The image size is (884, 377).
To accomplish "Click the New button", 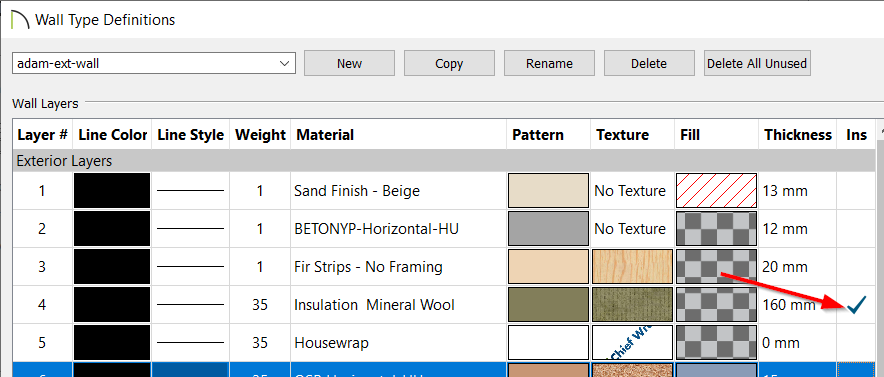I will tap(349, 63).
